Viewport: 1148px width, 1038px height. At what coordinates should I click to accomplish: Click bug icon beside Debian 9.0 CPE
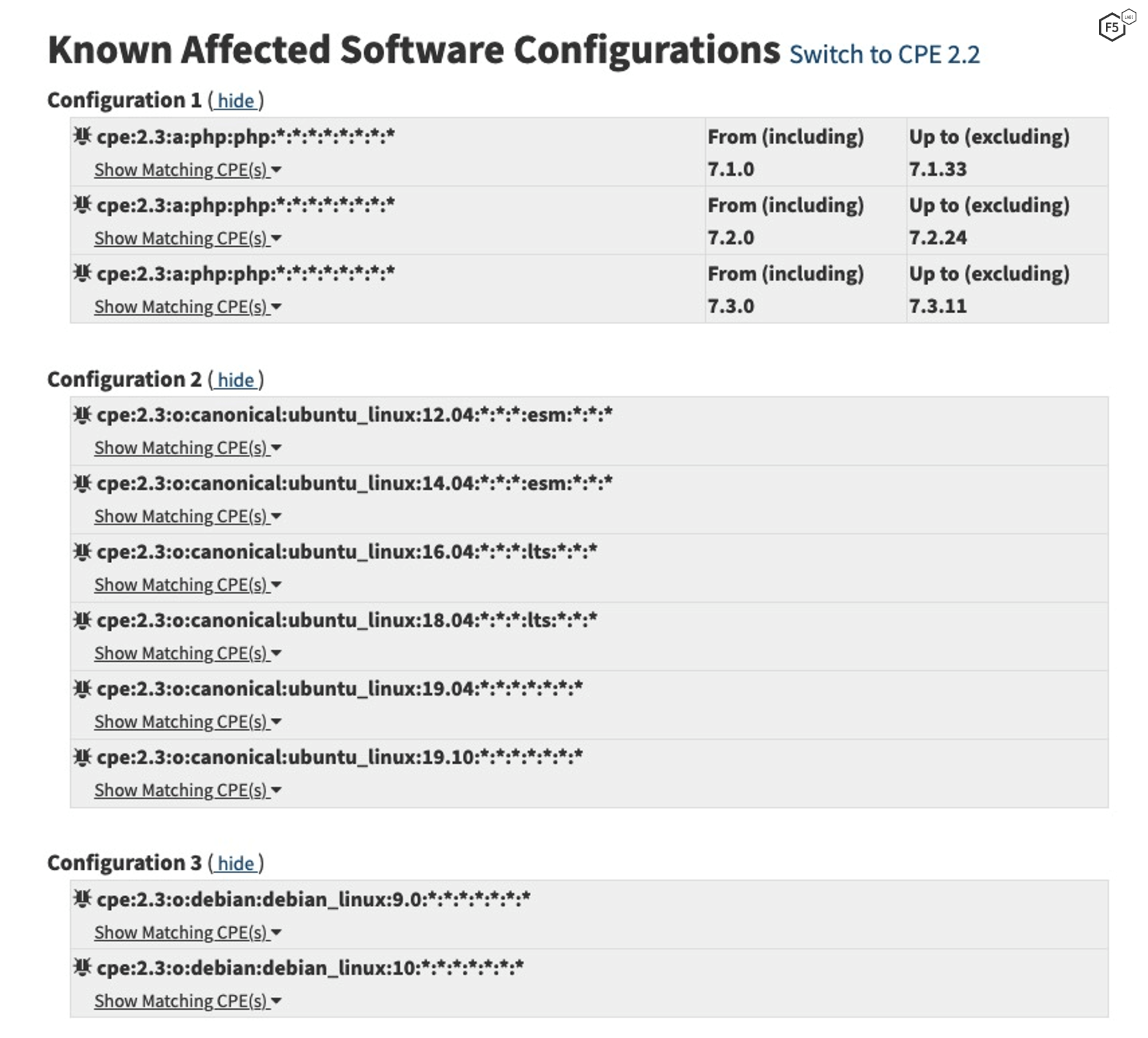[x=82, y=898]
